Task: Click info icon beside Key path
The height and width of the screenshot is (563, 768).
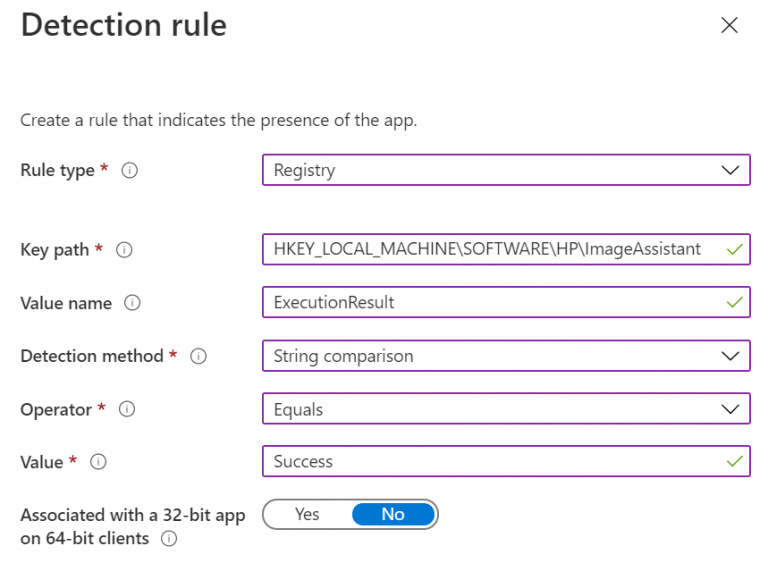Action: point(124,250)
